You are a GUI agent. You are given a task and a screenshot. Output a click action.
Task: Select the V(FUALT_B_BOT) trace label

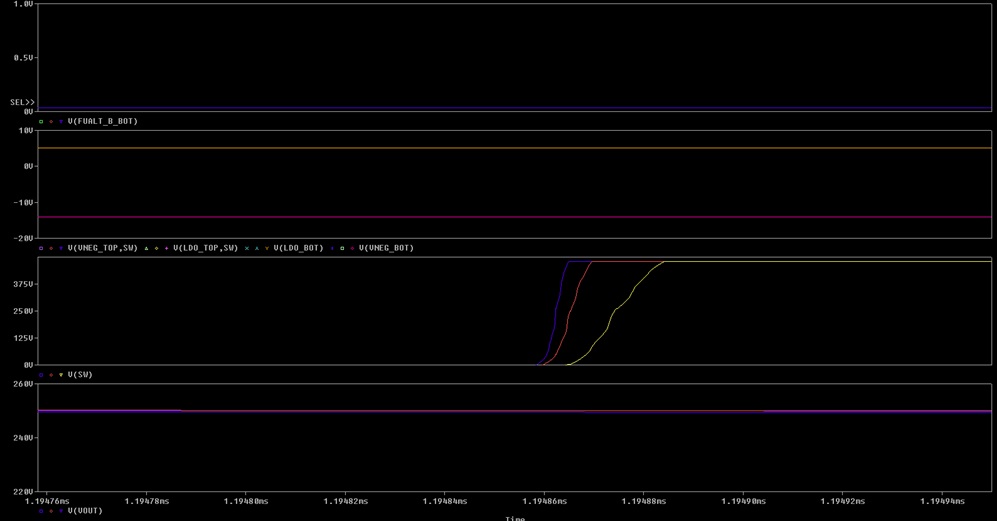tap(102, 122)
